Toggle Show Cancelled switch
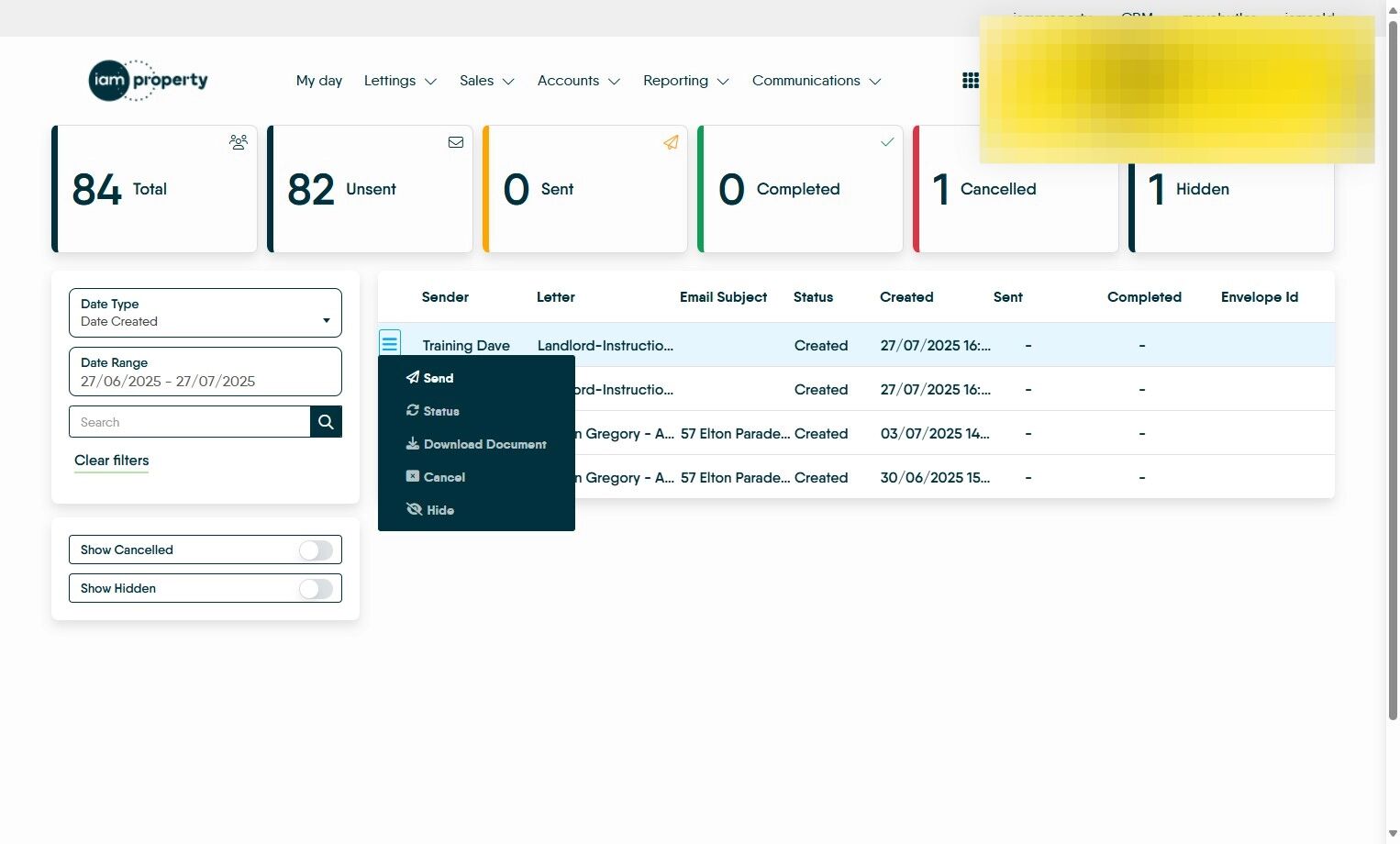The image size is (1400, 844). tap(316, 550)
